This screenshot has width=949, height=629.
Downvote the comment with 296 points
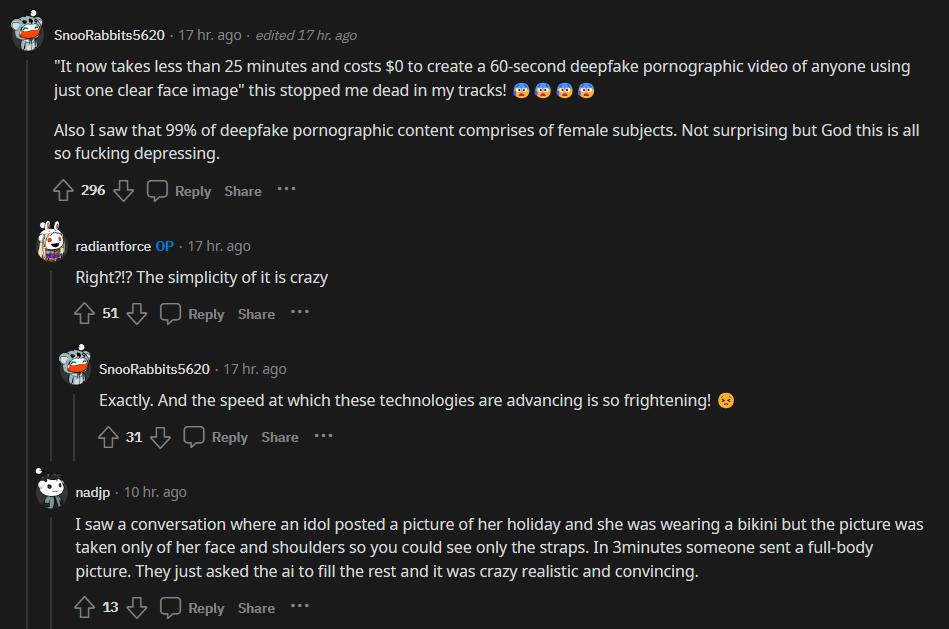pyautogui.click(x=123, y=190)
